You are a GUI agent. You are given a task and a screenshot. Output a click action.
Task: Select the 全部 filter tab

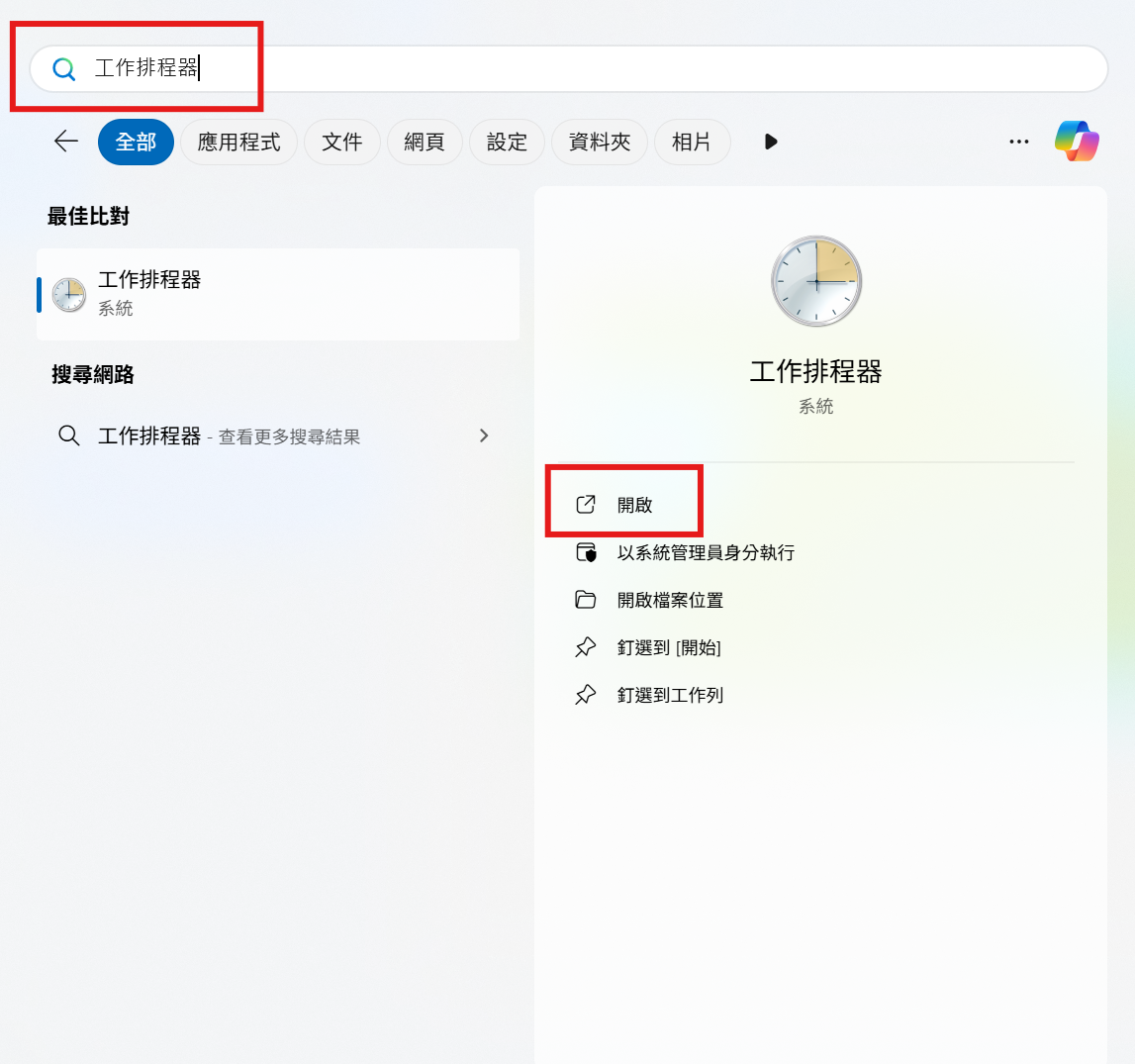(136, 143)
